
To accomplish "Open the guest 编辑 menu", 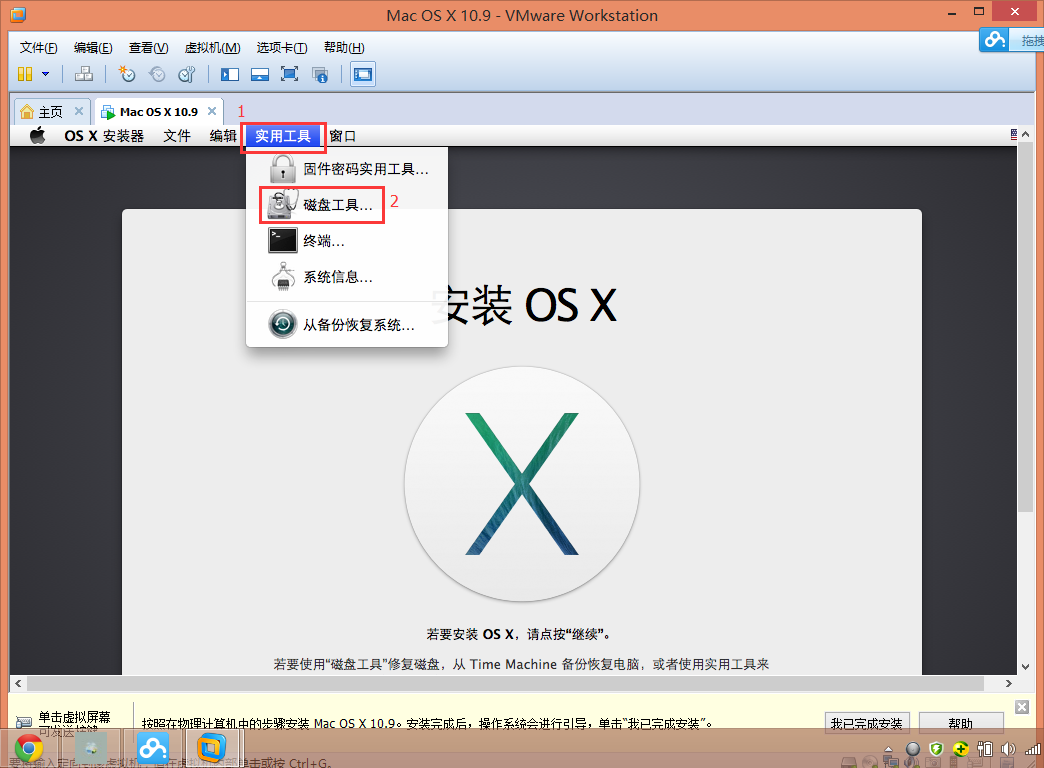I will pyautogui.click(x=223, y=136).
